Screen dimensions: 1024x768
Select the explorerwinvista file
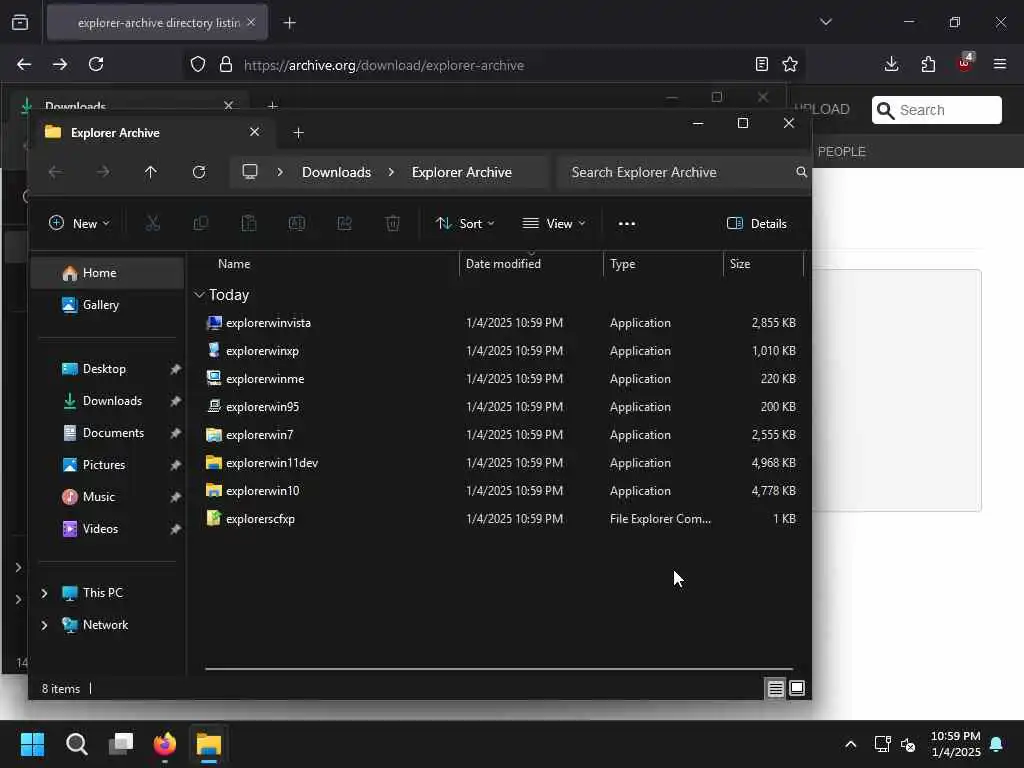[x=268, y=323]
